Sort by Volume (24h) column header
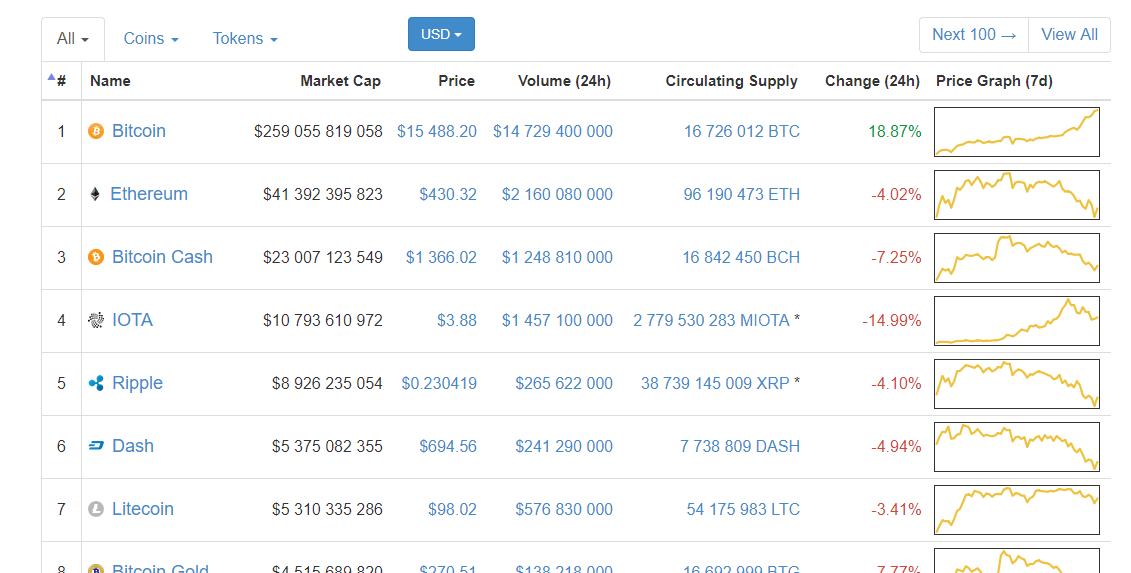Screen dimensions: 1131x573 point(564,81)
